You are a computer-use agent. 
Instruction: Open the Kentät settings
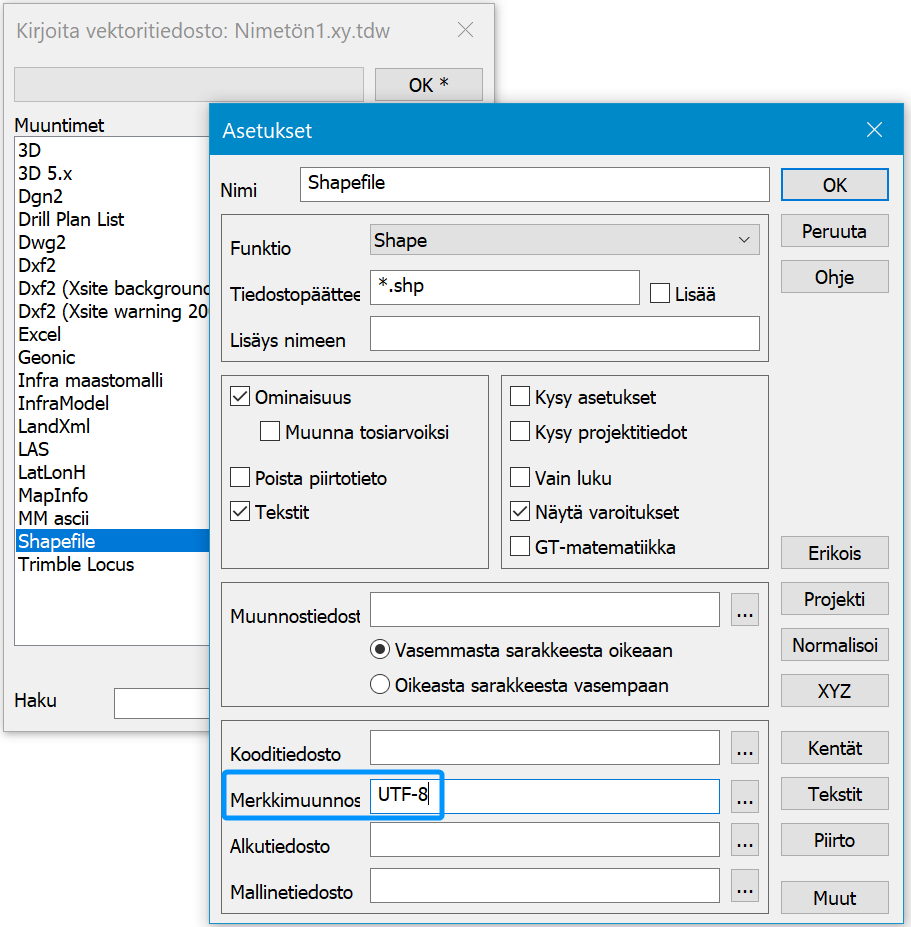834,747
